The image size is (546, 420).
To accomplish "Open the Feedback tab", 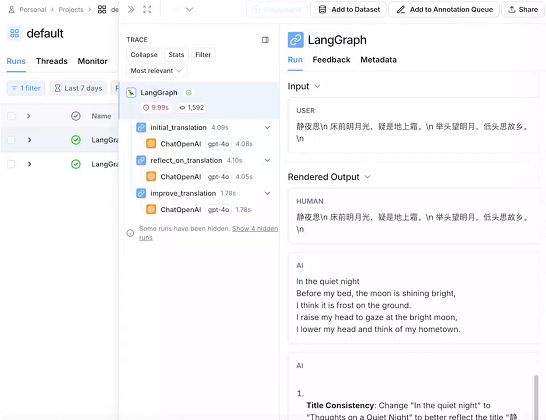I will pos(331,60).
